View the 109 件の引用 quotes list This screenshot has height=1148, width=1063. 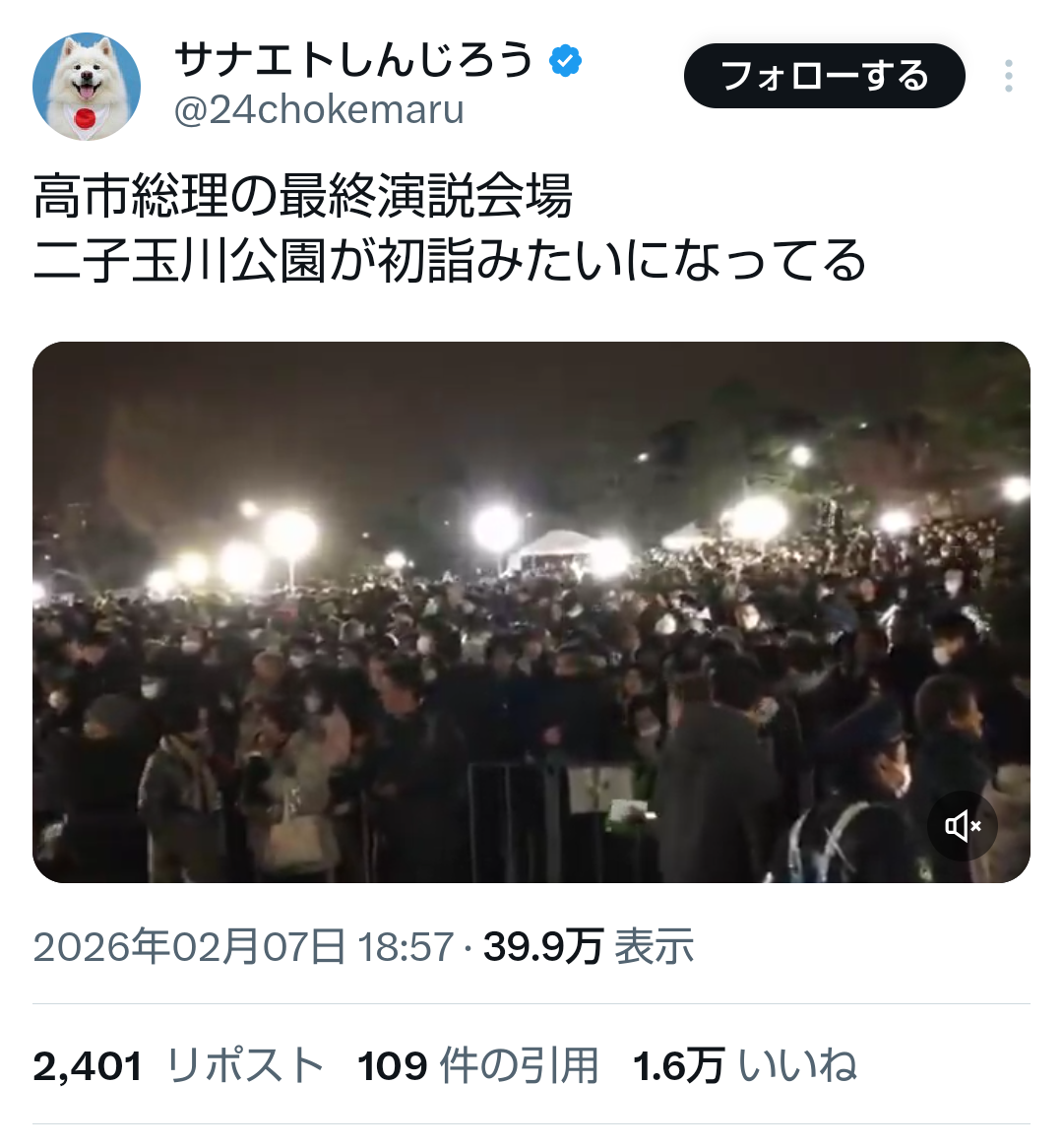click(478, 1066)
